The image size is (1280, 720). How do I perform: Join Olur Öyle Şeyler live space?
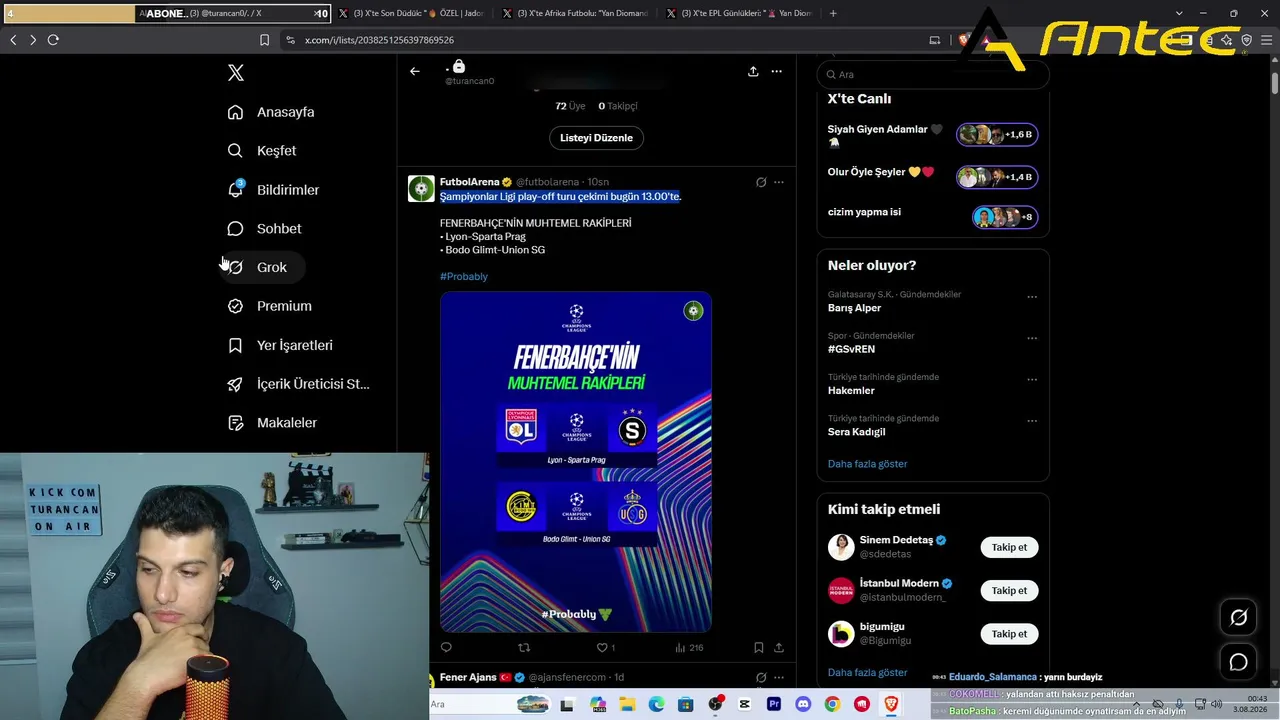pos(997,177)
